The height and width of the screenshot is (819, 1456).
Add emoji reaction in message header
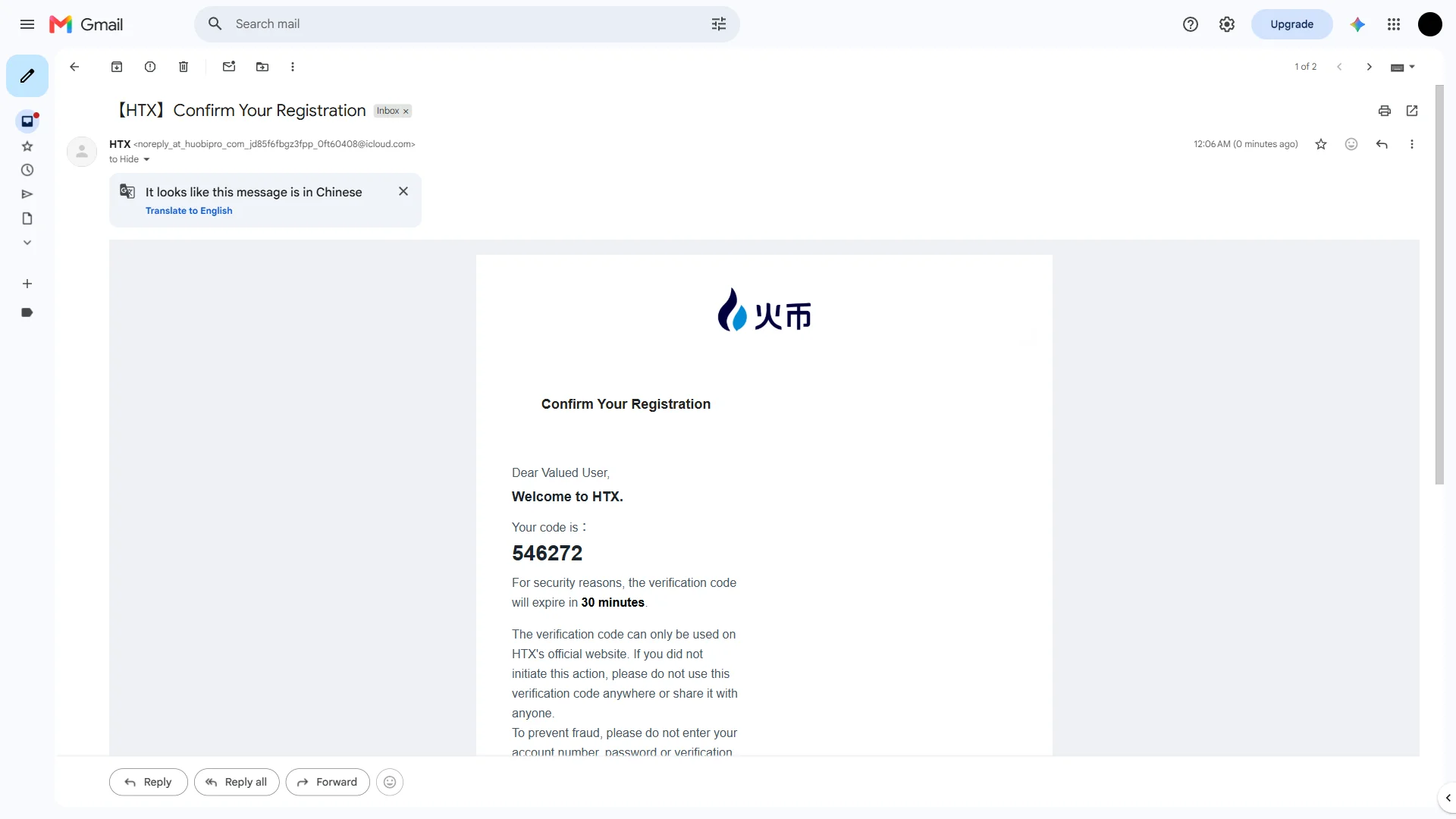pos(1351,144)
